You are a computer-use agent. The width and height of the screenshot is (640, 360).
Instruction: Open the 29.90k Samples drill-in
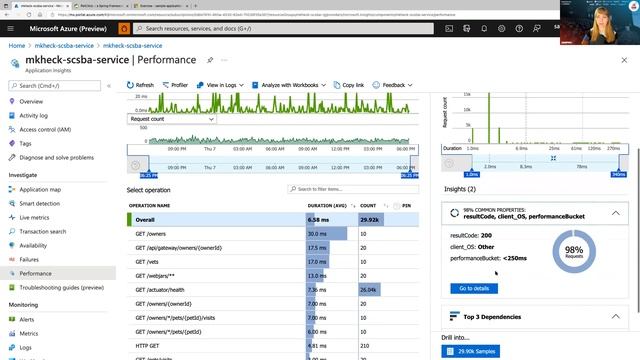471,351
